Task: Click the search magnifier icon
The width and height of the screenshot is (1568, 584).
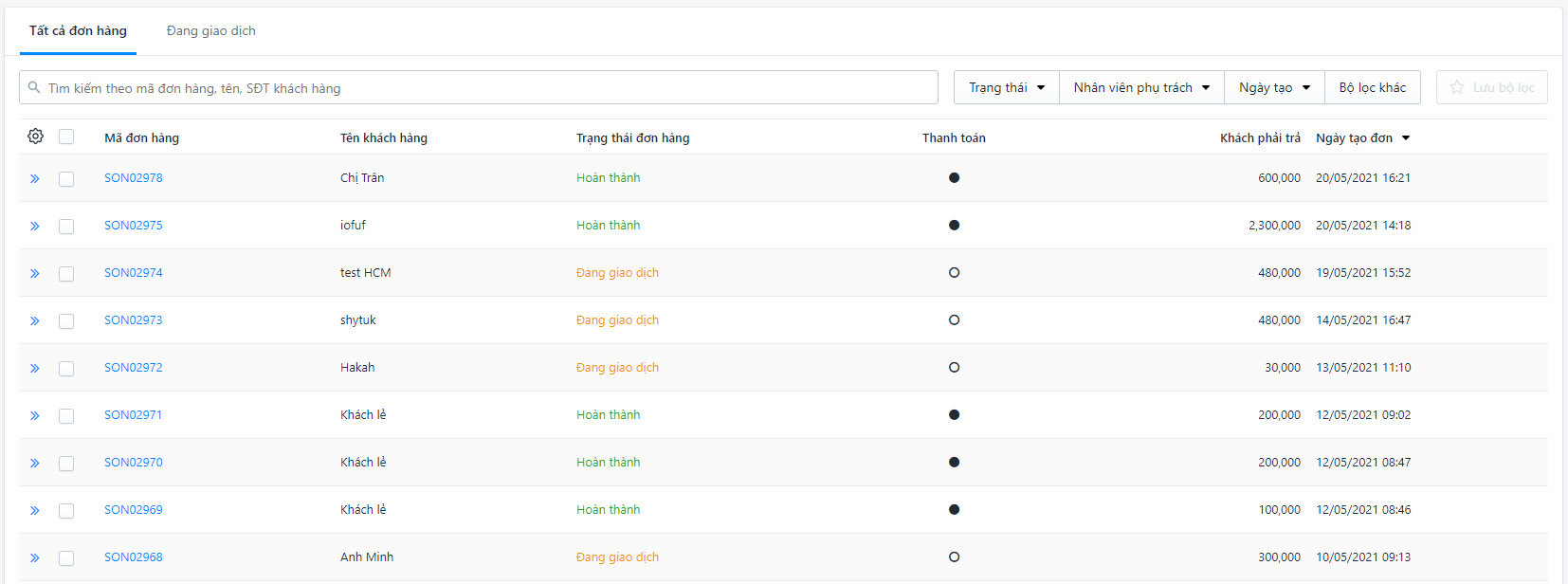Action: (34, 87)
